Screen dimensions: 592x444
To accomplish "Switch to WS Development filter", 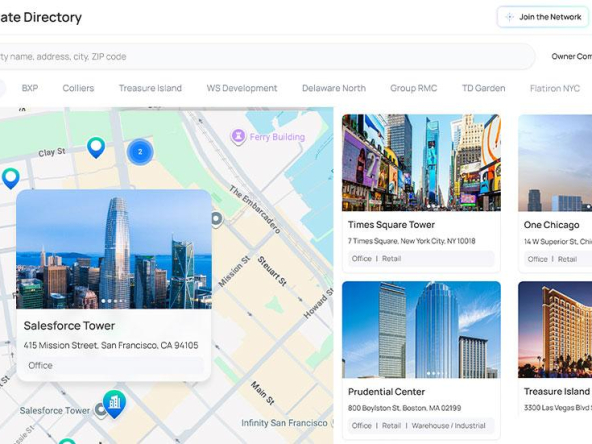I will coord(242,88).
